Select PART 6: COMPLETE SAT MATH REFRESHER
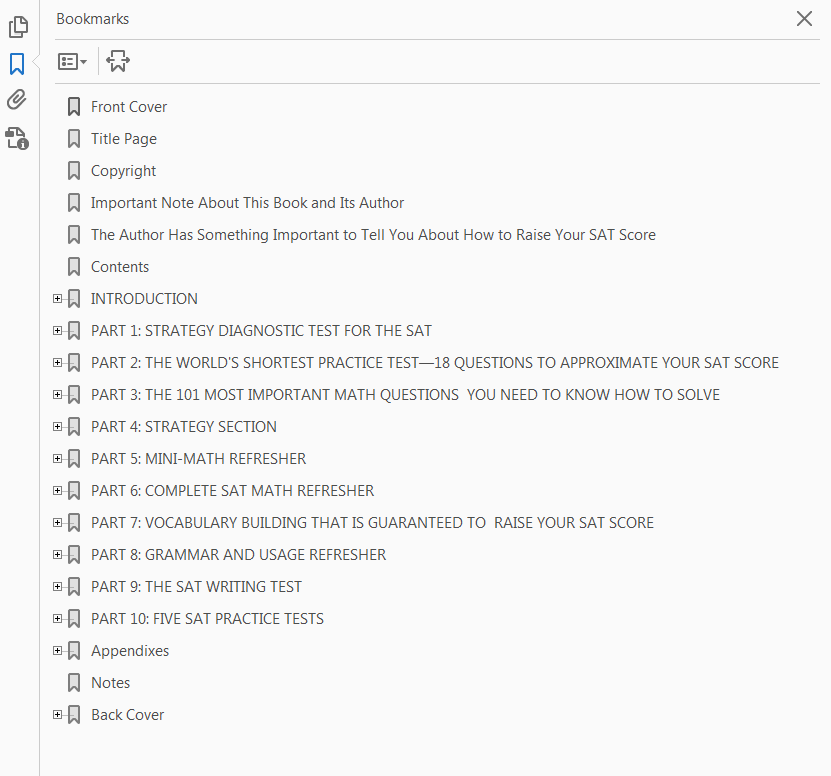 click(232, 491)
